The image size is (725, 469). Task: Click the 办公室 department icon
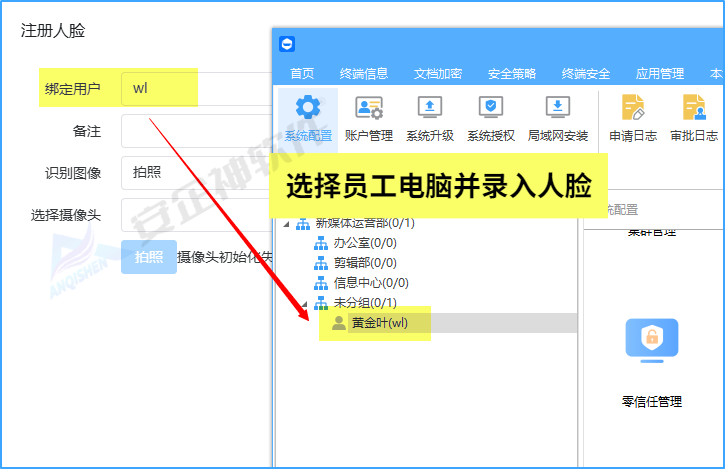[x=320, y=243]
